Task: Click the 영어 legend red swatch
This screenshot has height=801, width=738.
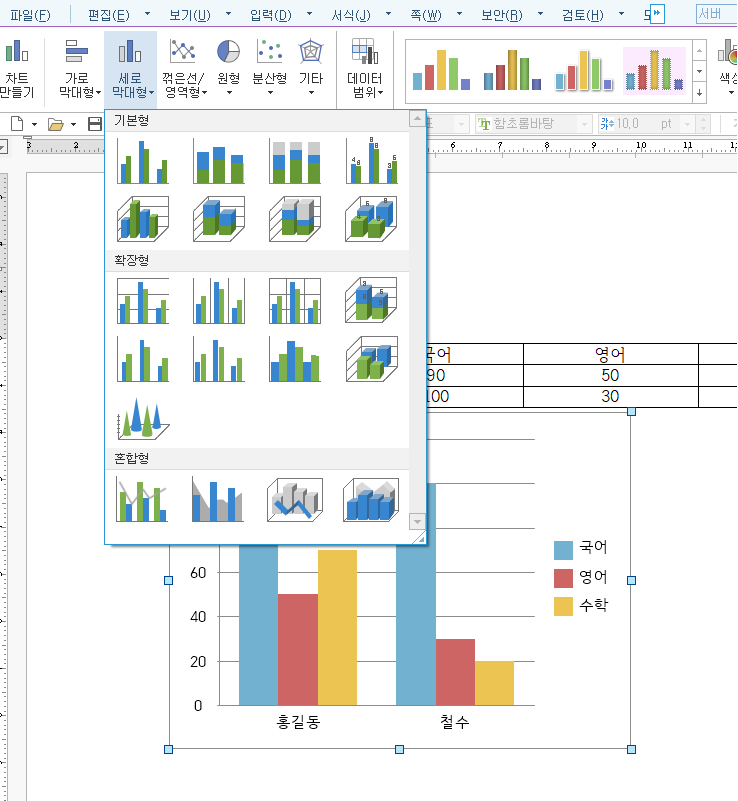Action: click(x=563, y=579)
